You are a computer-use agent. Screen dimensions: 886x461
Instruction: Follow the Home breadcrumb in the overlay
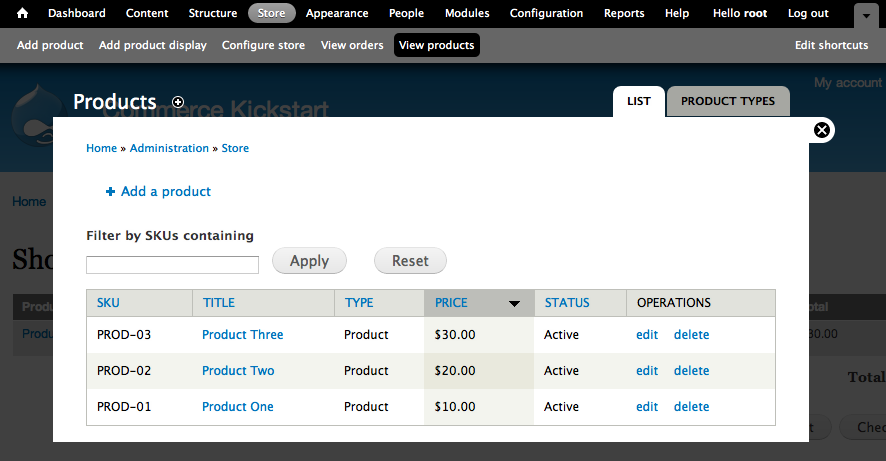point(102,148)
